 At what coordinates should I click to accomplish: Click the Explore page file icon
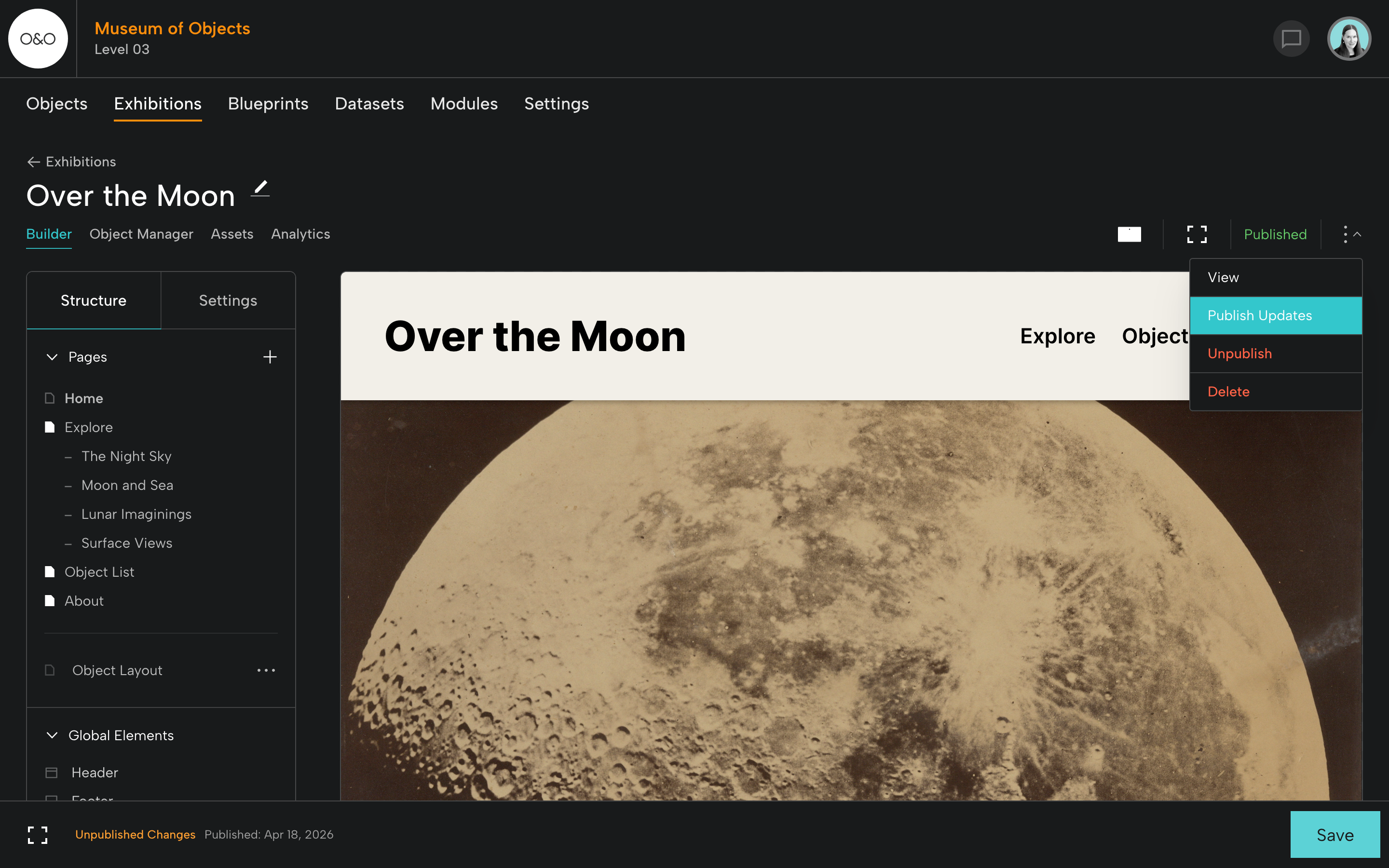[x=50, y=427]
